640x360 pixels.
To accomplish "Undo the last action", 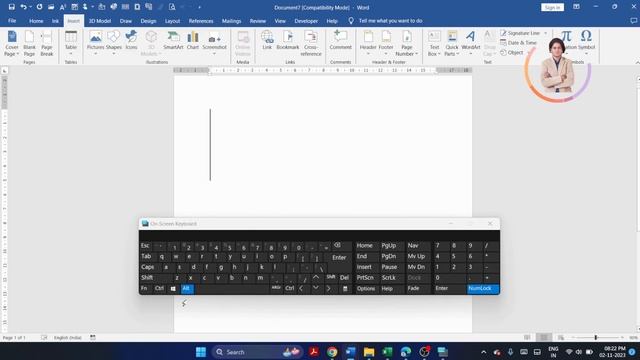I will coord(23,7).
